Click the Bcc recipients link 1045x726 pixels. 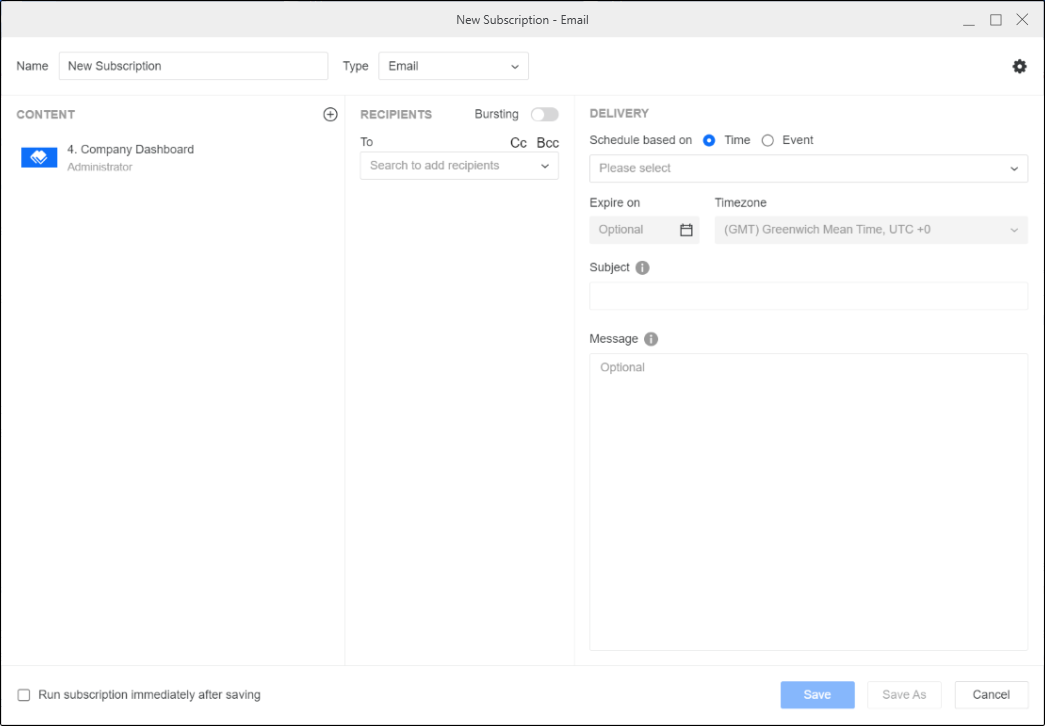coord(547,143)
